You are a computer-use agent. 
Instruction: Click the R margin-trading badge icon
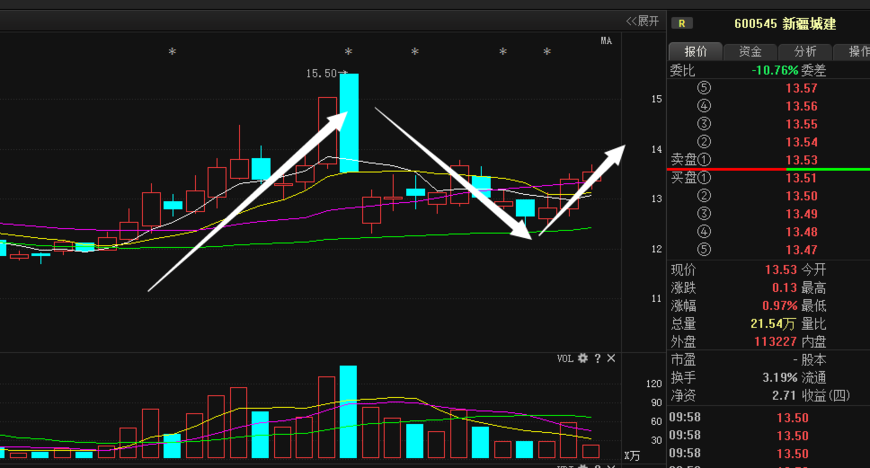682,23
